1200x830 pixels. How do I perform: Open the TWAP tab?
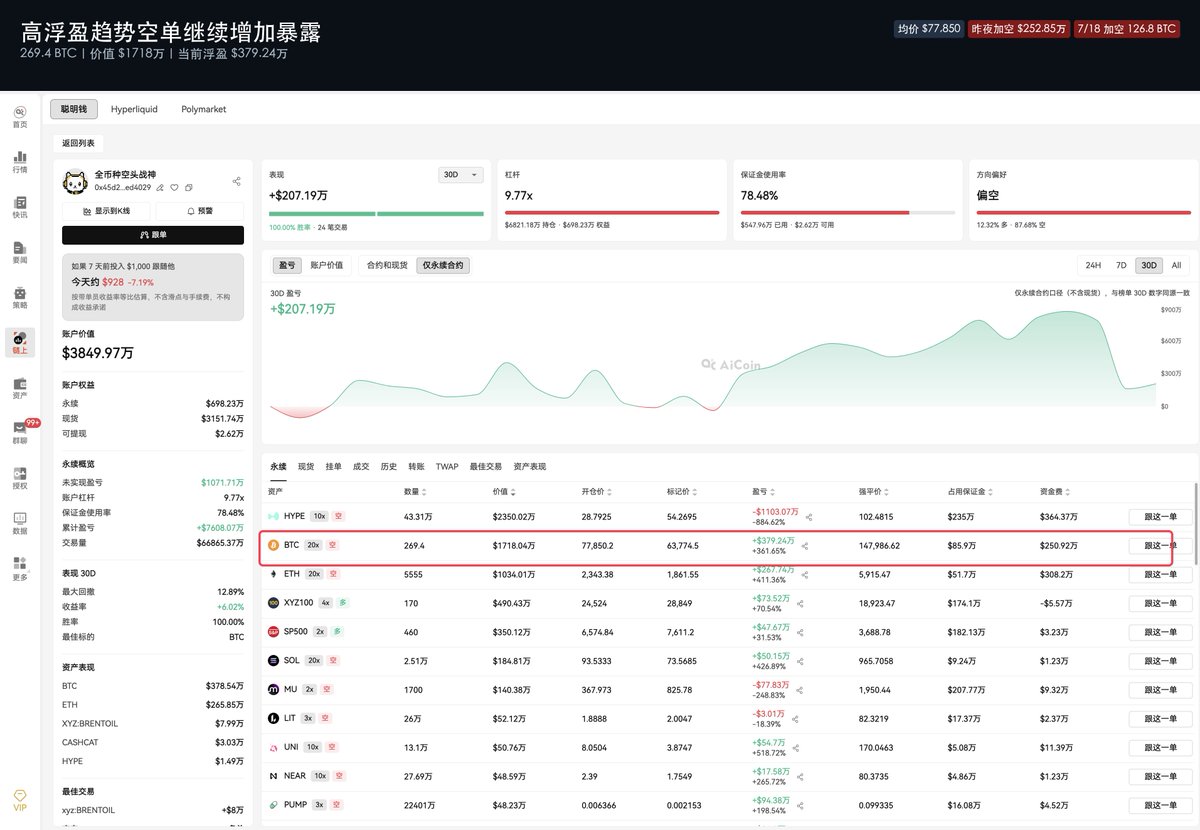coord(446,466)
